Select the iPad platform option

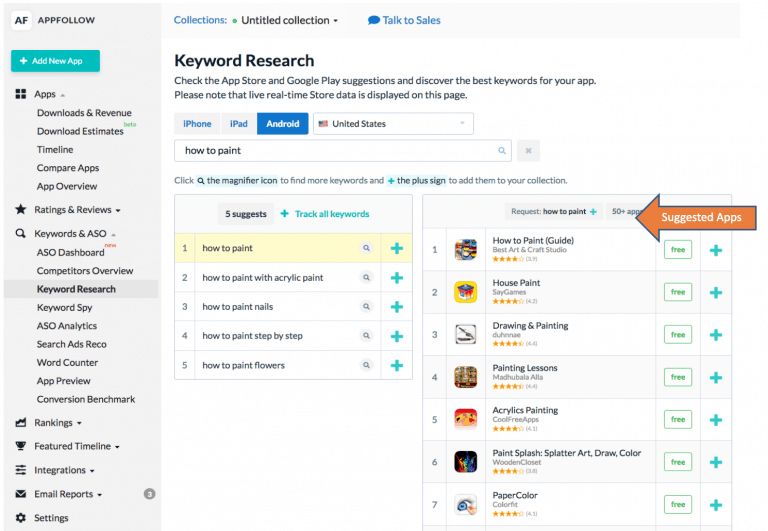(x=238, y=124)
